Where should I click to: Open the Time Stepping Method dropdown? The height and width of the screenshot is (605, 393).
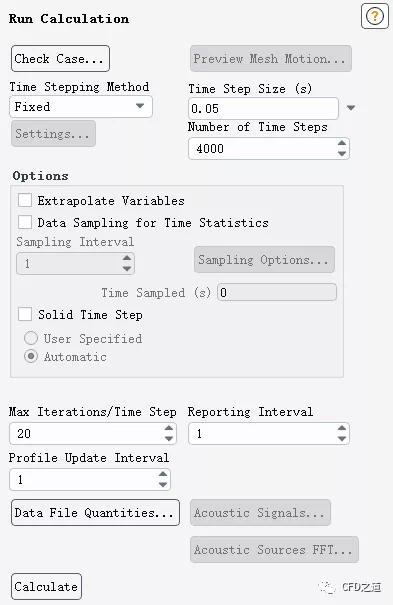point(81,106)
